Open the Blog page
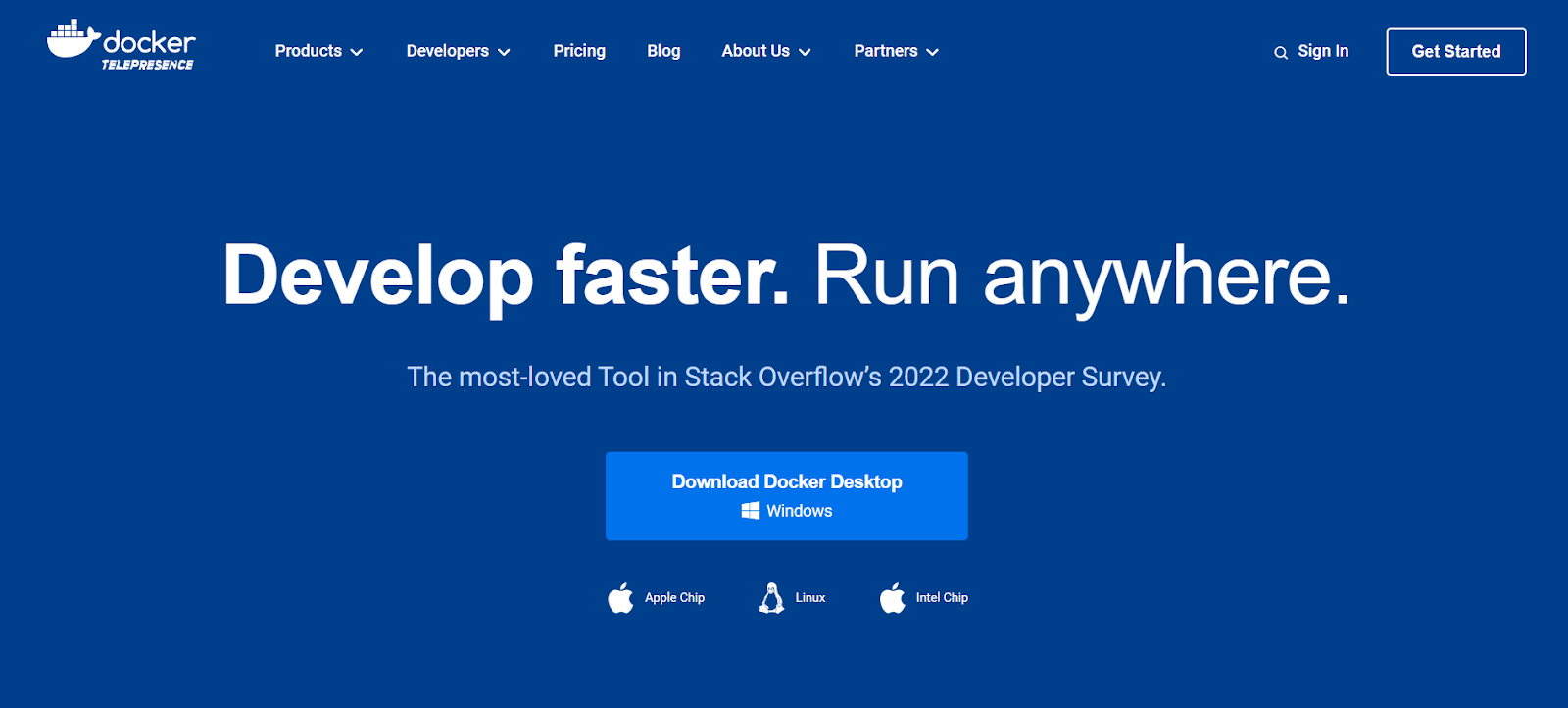Viewport: 1568px width, 708px height. (663, 51)
